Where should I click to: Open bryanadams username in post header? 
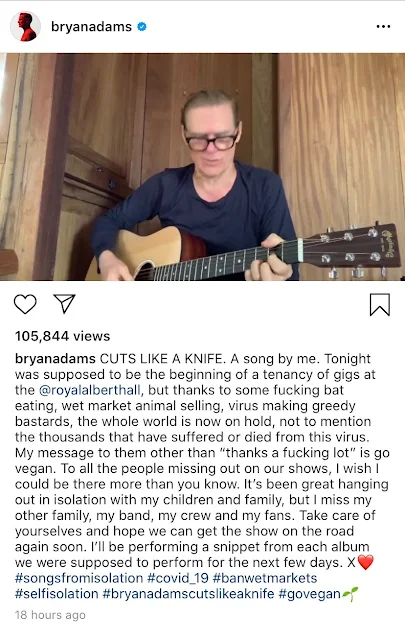point(91,27)
